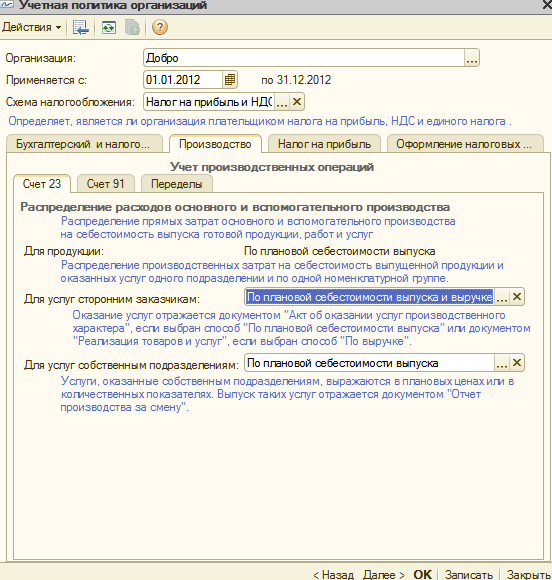Click the window title bar icon
This screenshot has height=580, width=552.
7,4
